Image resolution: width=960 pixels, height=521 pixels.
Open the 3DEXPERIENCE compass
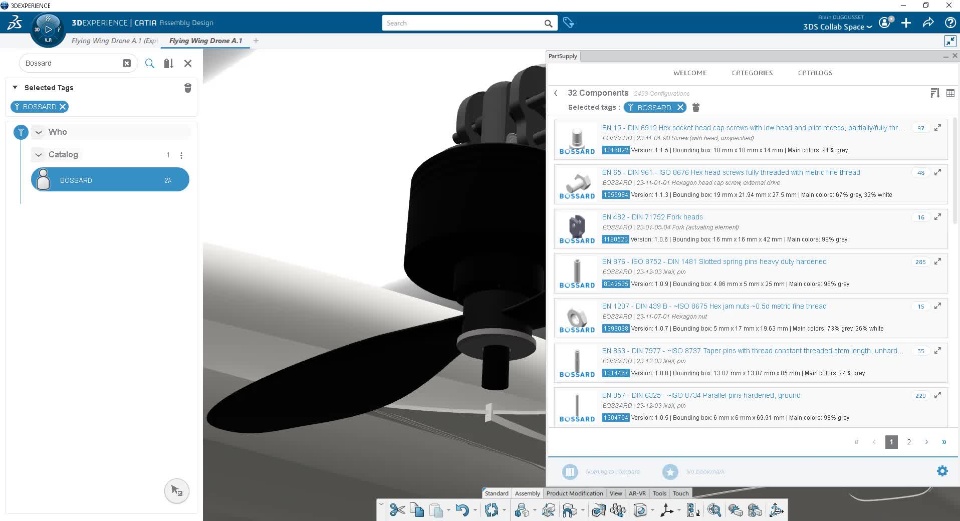tap(48, 29)
